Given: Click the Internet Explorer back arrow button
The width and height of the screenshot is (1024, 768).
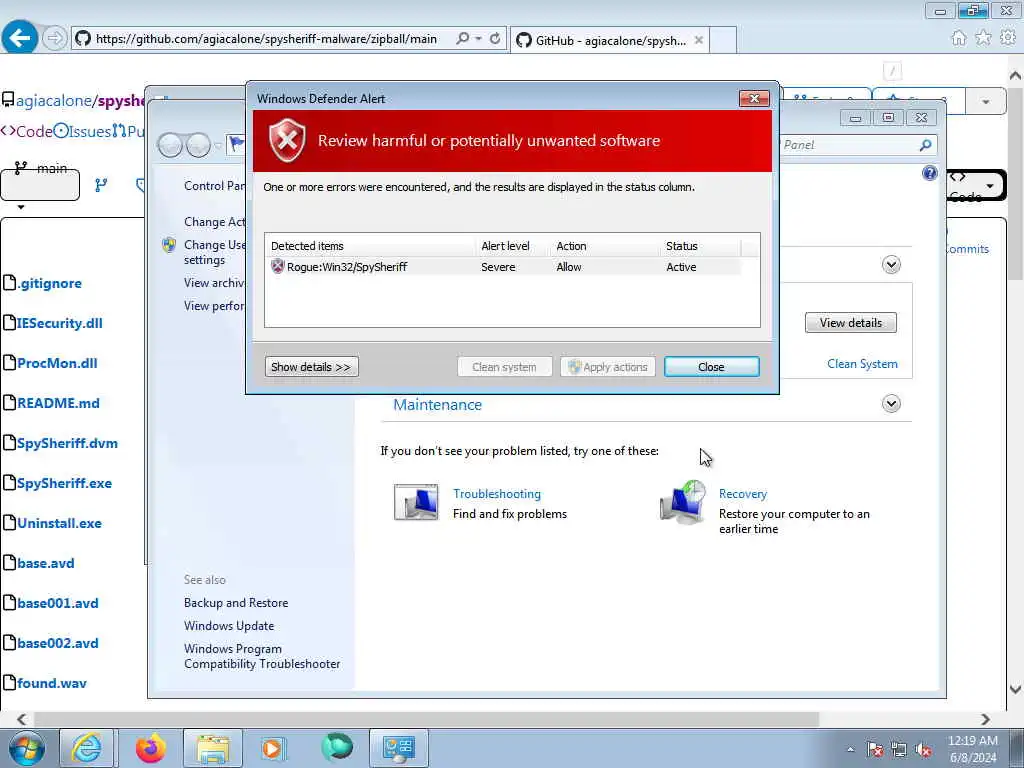Looking at the screenshot, I should coord(20,38).
